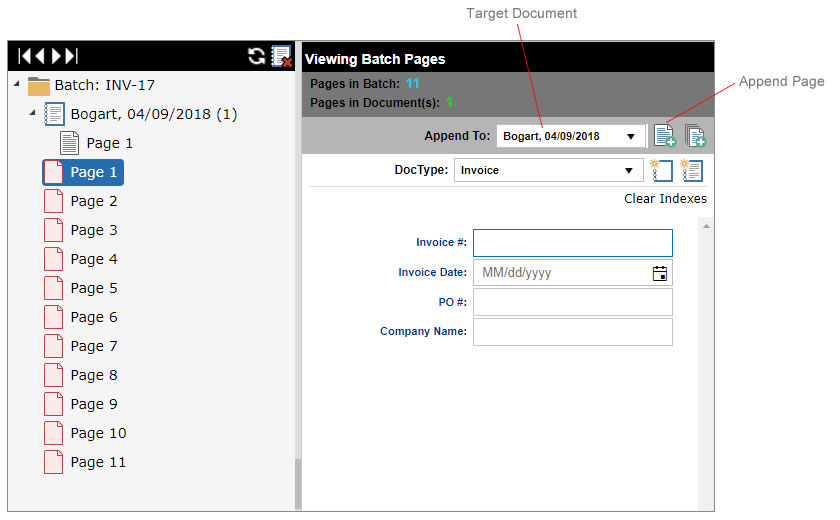The width and height of the screenshot is (840, 520).
Task: Open the Append To dropdown
Action: click(x=630, y=136)
